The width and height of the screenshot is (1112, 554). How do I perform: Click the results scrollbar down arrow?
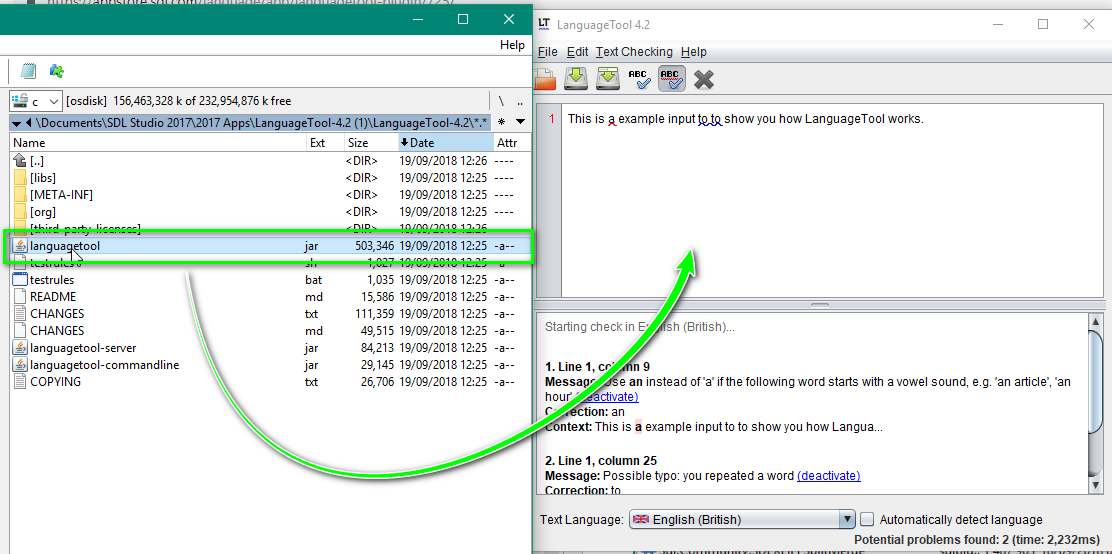[x=1094, y=484]
